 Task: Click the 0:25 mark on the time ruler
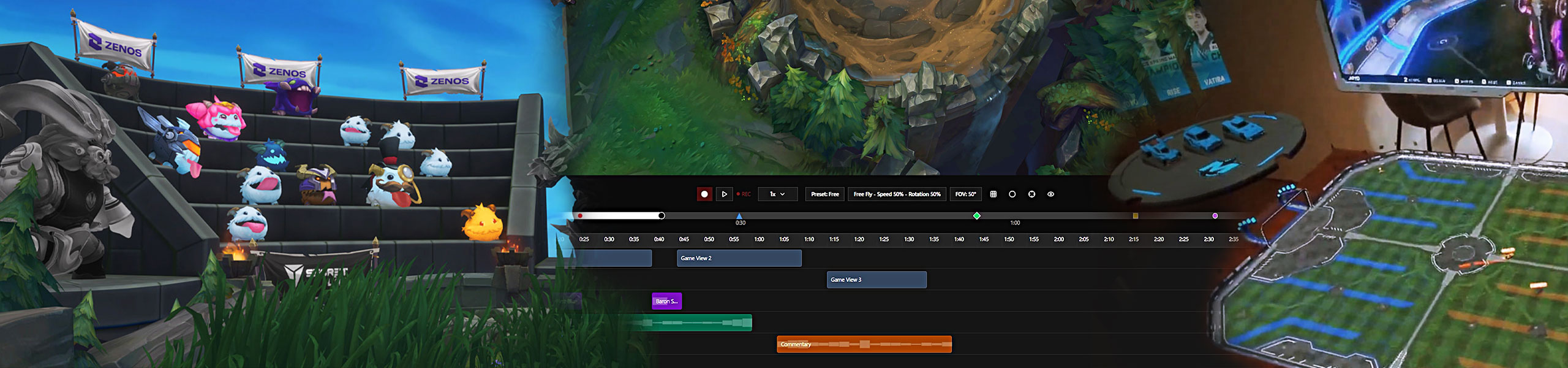tap(584, 239)
